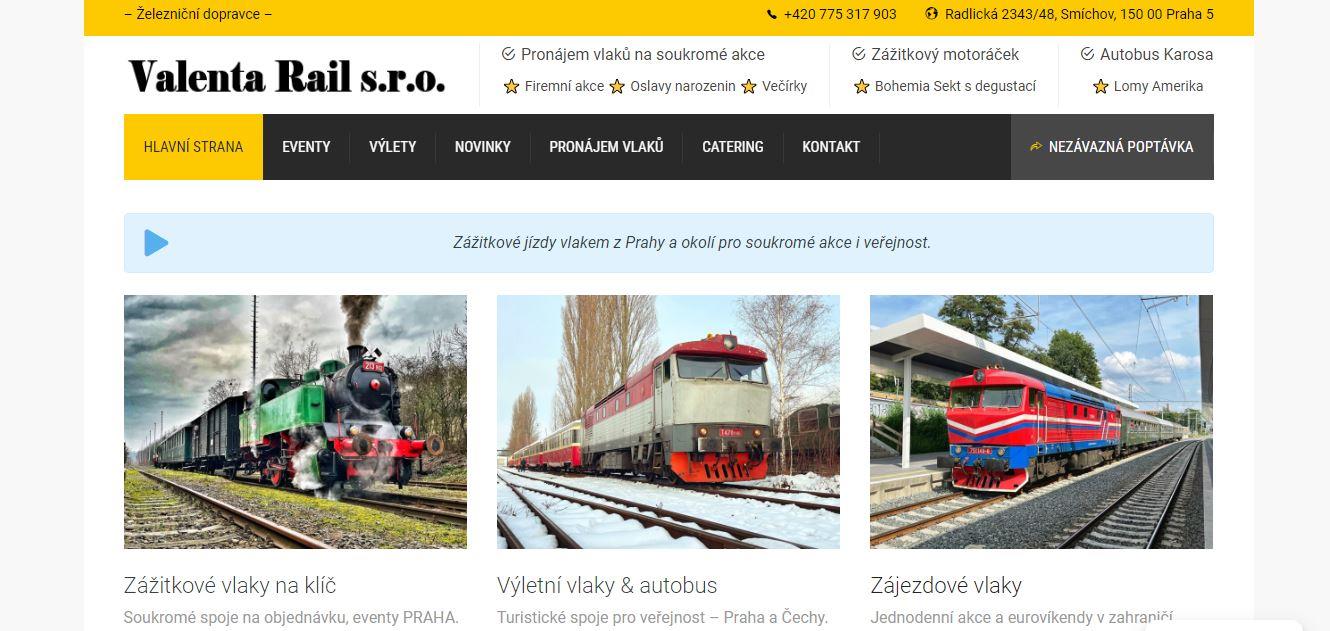Click the star icon beside Lomy Amerika
This screenshot has height=631, width=1330.
(x=1101, y=87)
